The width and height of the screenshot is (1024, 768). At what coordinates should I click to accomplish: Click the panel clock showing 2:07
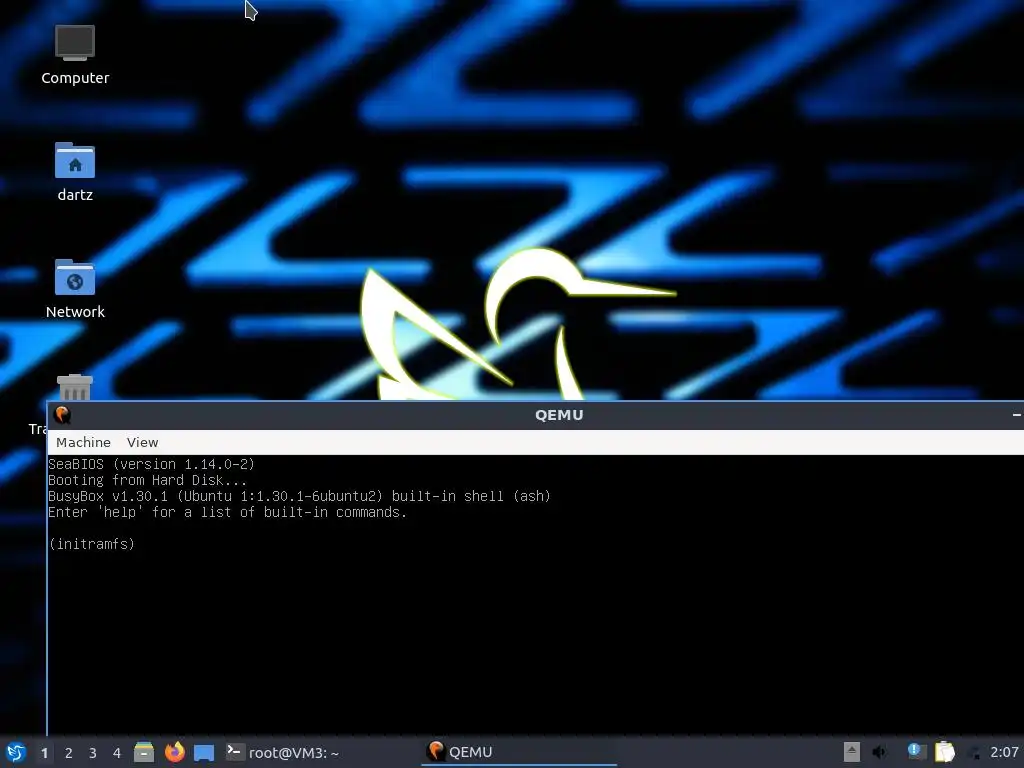pyautogui.click(x=1004, y=752)
